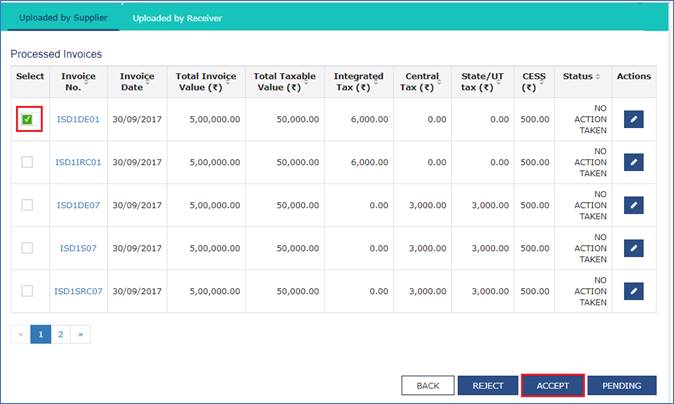This screenshot has height=404, width=674.
Task: Sort by Integrated Tax column
Action: pos(358,82)
